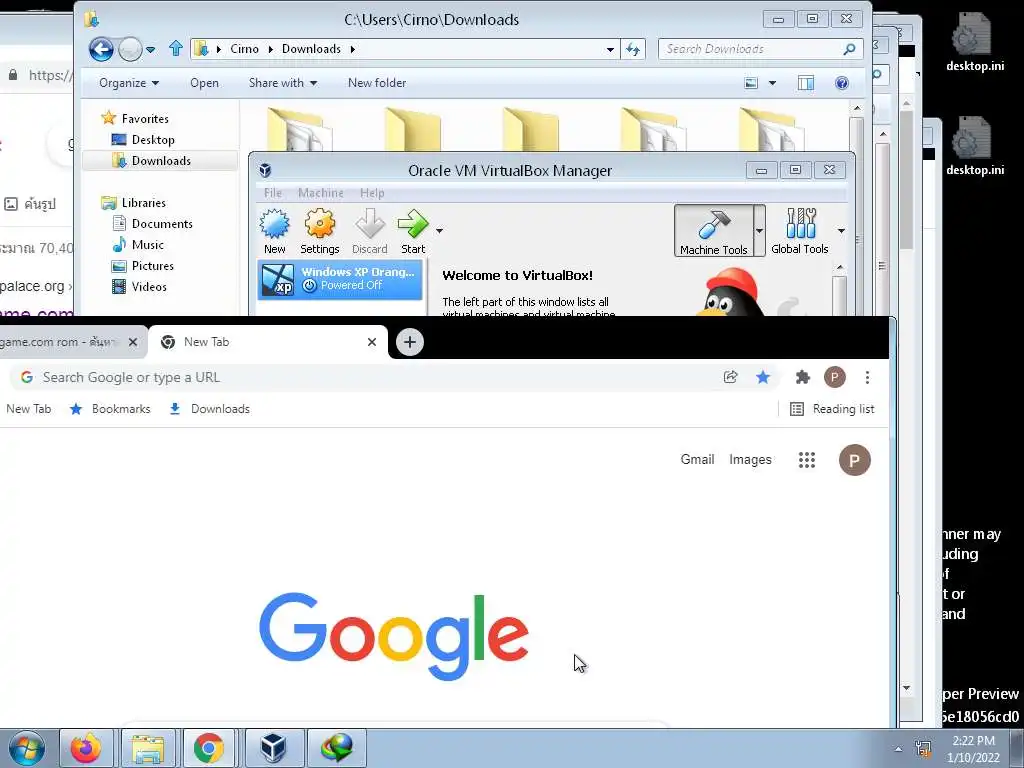The image size is (1024, 768).
Task: Open Machine Tools dropdown arrow
Action: (x=759, y=231)
